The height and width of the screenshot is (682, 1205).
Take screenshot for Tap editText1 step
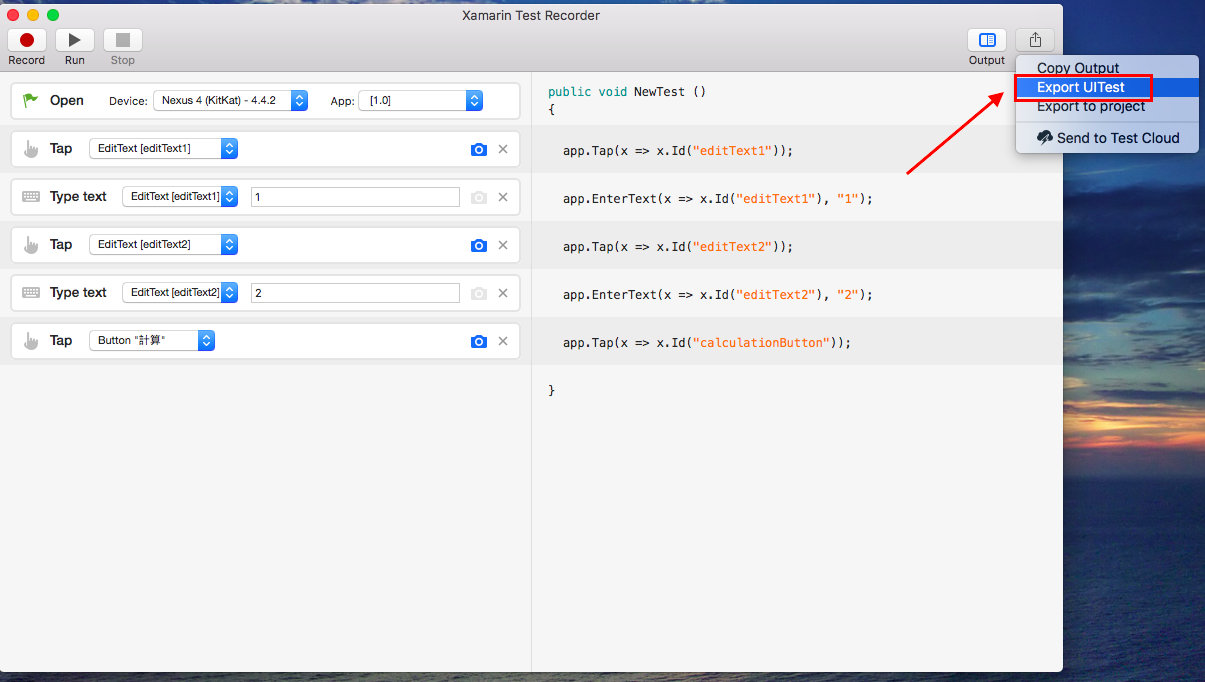(x=479, y=149)
